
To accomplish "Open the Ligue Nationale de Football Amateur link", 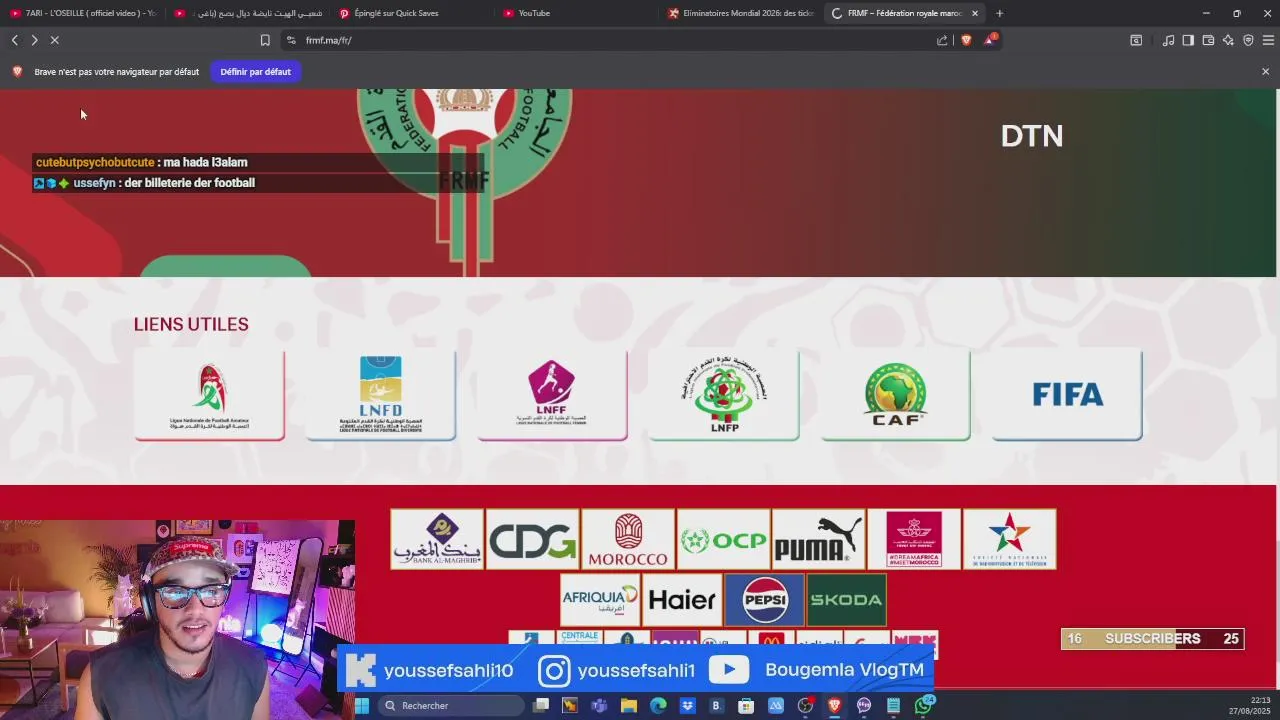I will (209, 395).
